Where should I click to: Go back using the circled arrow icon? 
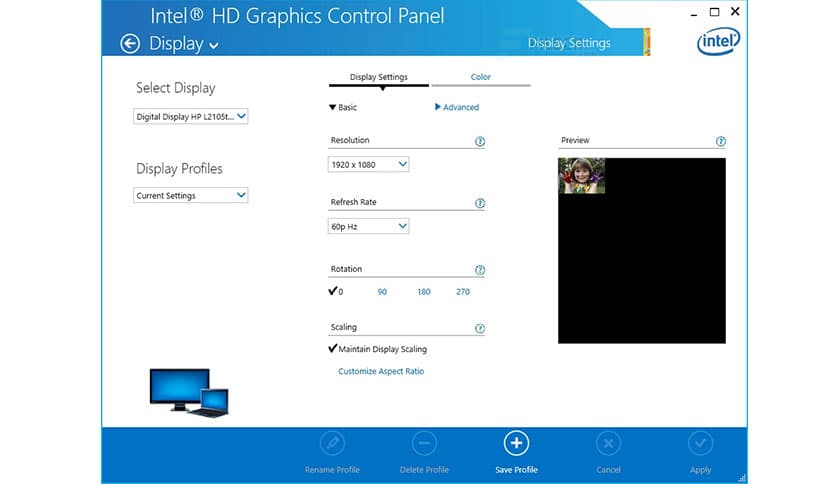[130, 44]
